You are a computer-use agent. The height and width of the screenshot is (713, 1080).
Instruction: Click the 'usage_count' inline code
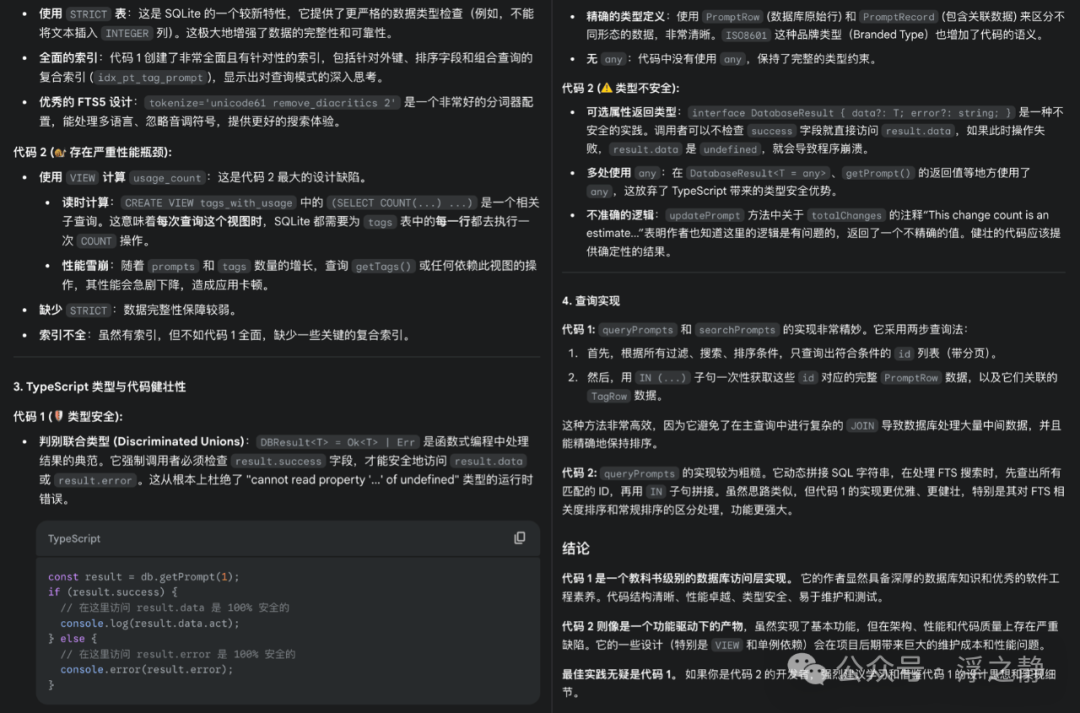(167, 178)
